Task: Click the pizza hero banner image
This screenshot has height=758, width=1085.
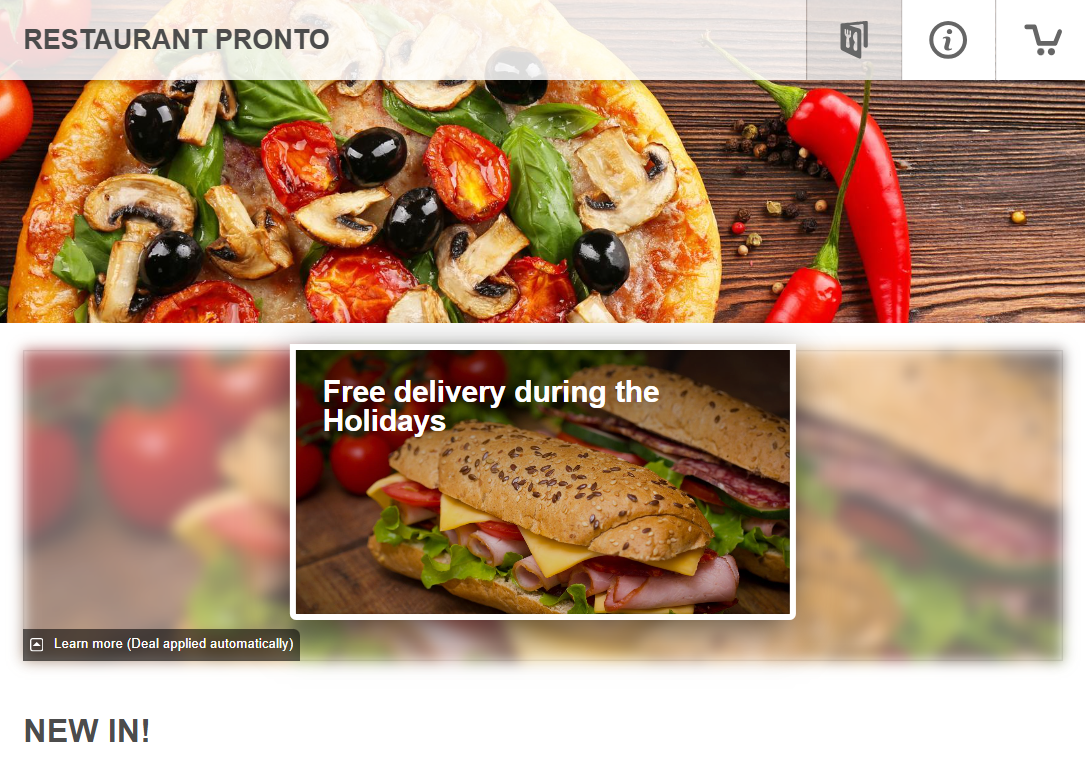Action: pyautogui.click(x=542, y=201)
